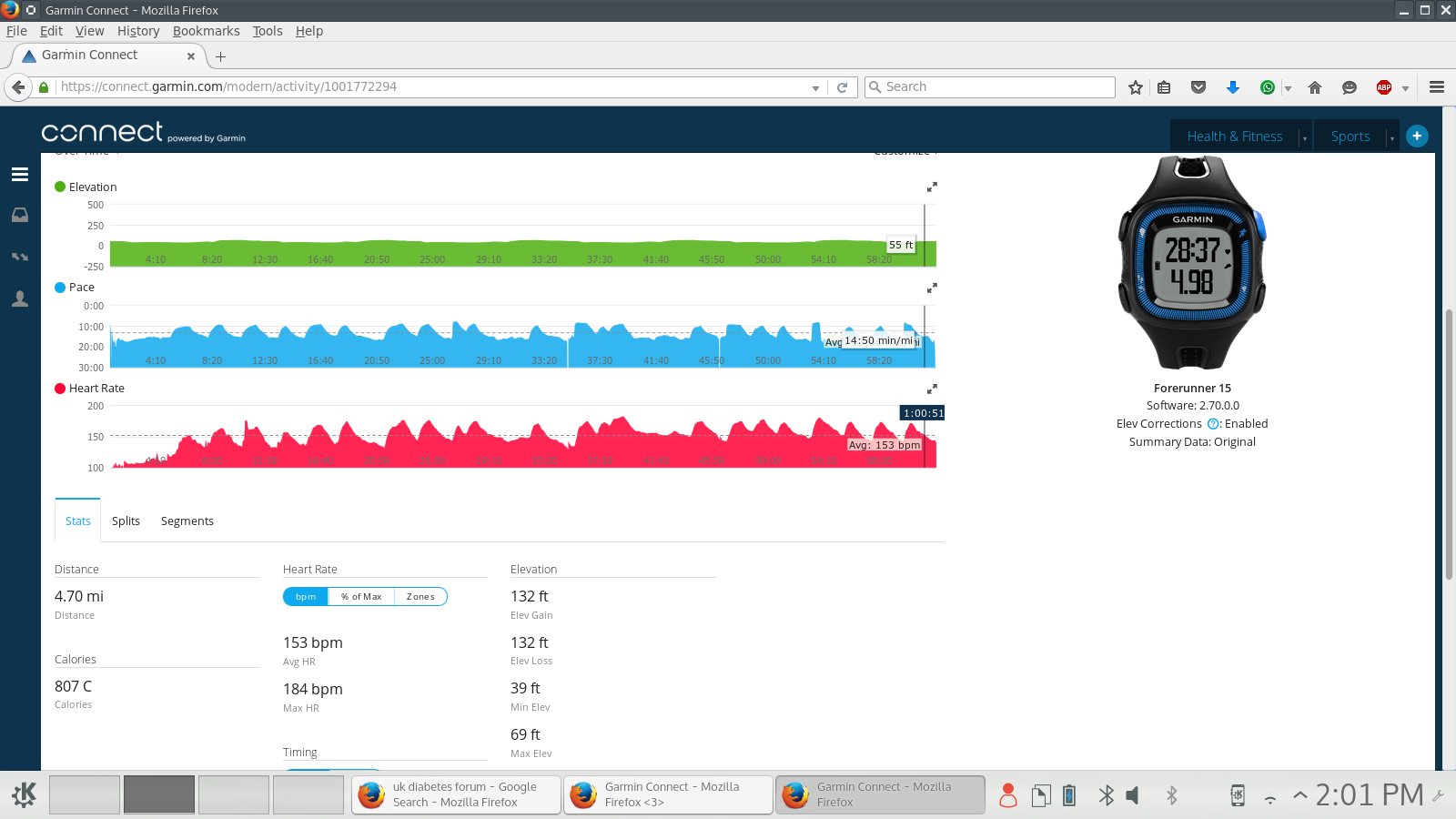1456x819 pixels.
Task: Open the File menu
Action: pyautogui.click(x=16, y=31)
